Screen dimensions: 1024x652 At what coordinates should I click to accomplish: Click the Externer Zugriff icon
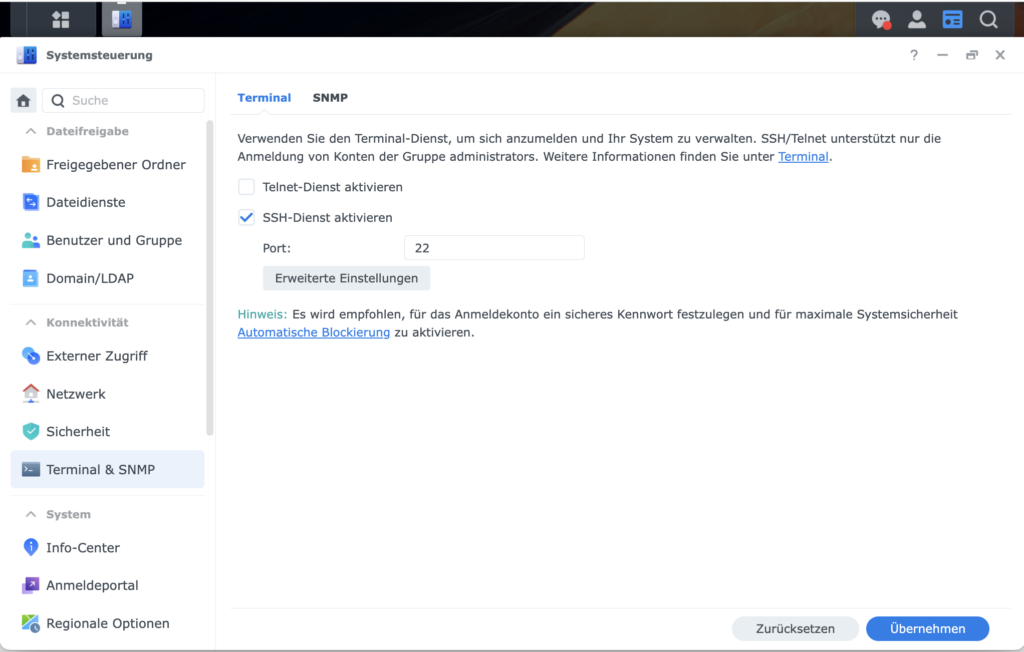click(31, 356)
